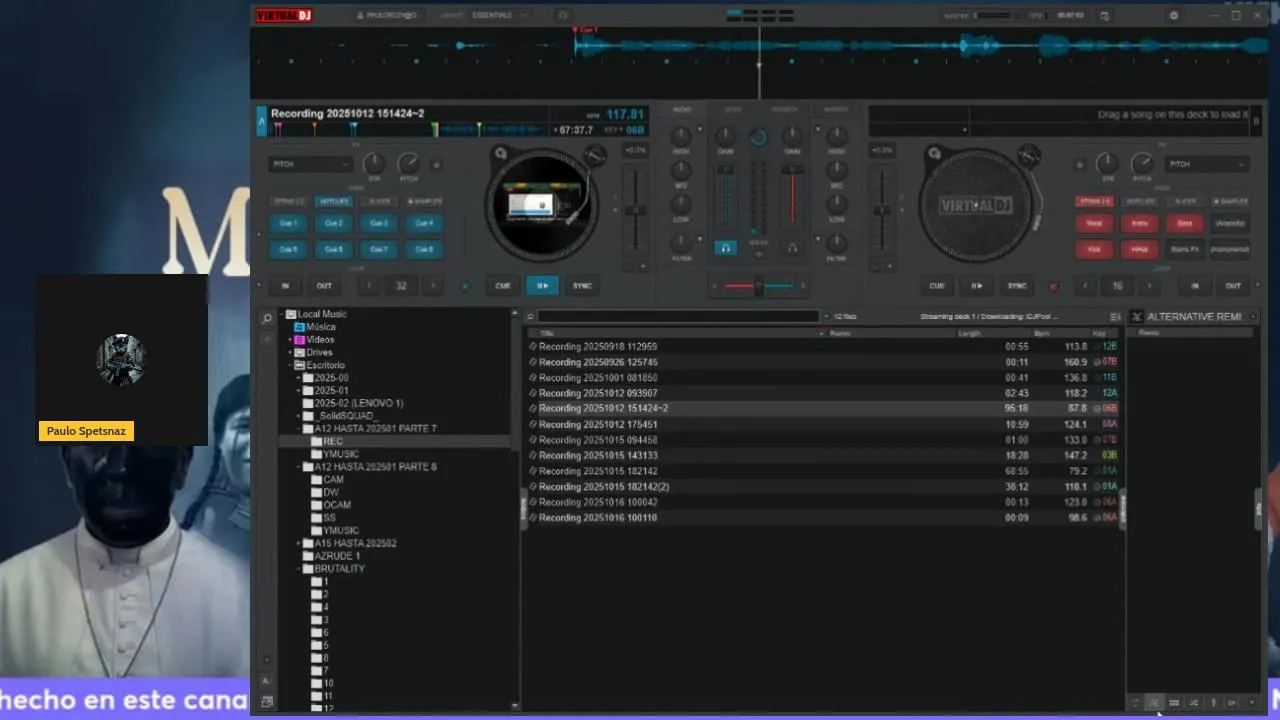Toggle right deck red icon beside SYNC

(1053, 286)
